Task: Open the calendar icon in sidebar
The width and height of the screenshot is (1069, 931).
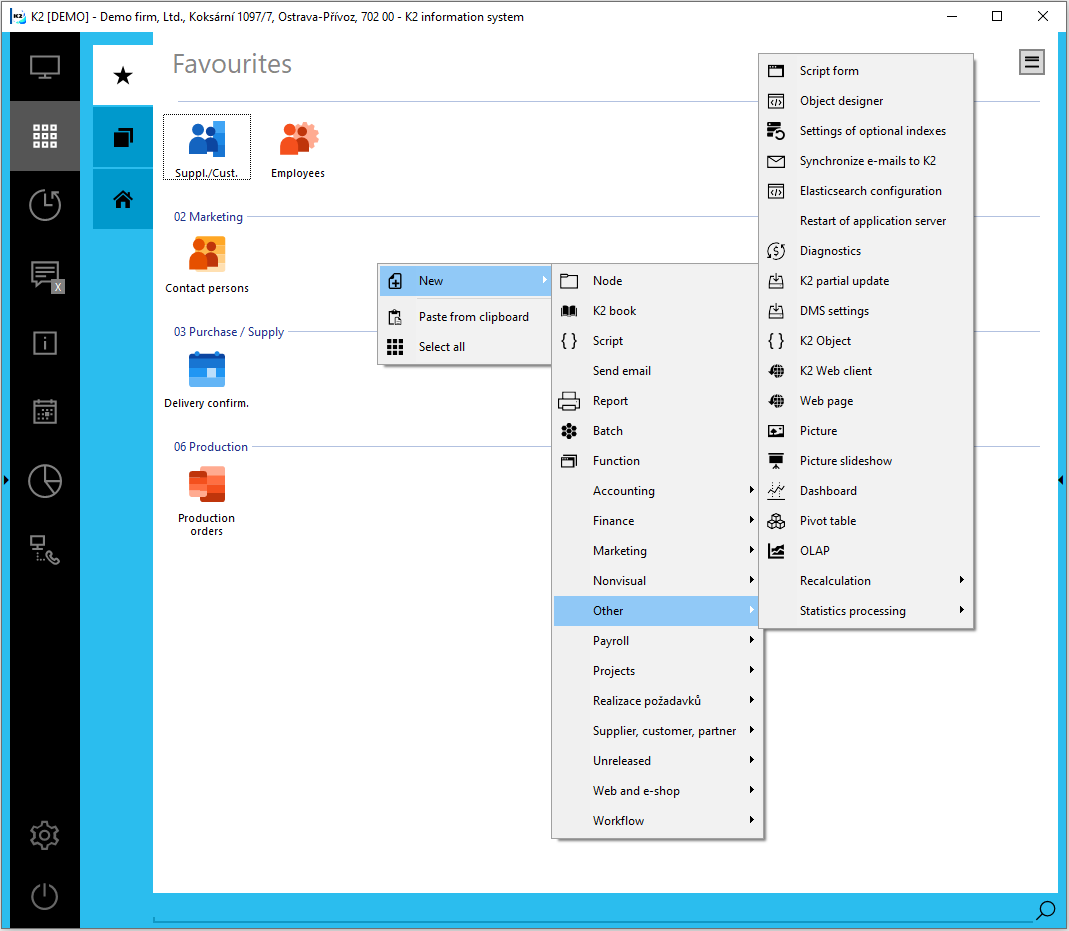Action: (x=45, y=411)
